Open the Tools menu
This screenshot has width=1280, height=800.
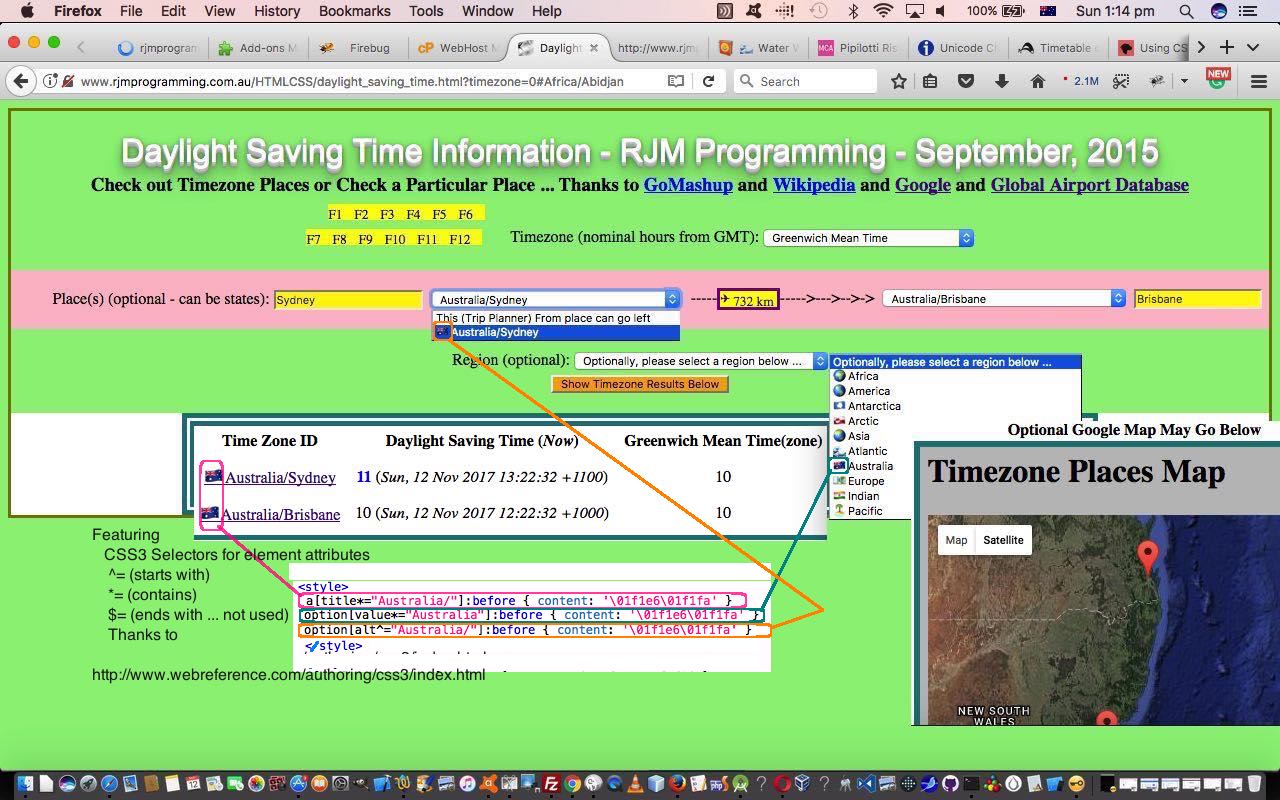pyautogui.click(x=426, y=11)
